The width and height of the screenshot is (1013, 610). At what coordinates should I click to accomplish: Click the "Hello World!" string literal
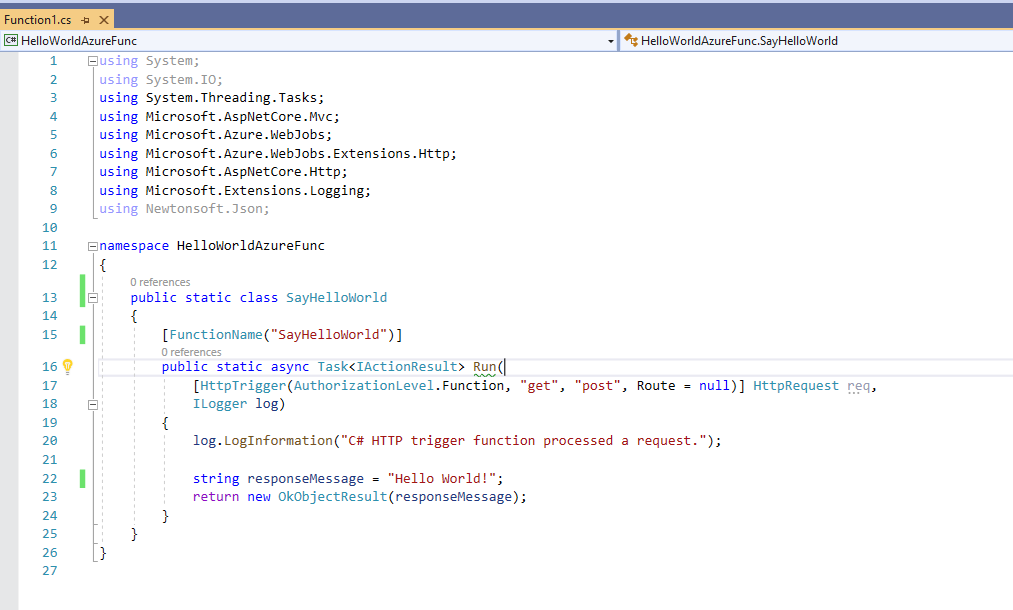coord(441,479)
